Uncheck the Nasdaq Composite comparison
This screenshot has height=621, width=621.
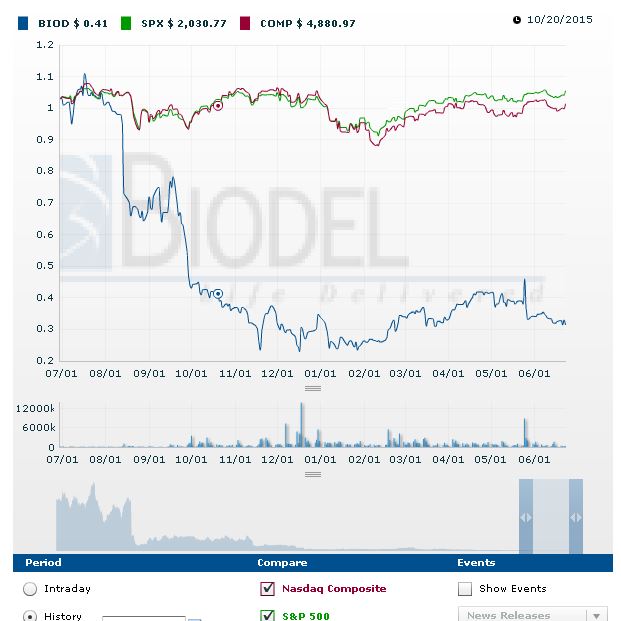coord(267,589)
